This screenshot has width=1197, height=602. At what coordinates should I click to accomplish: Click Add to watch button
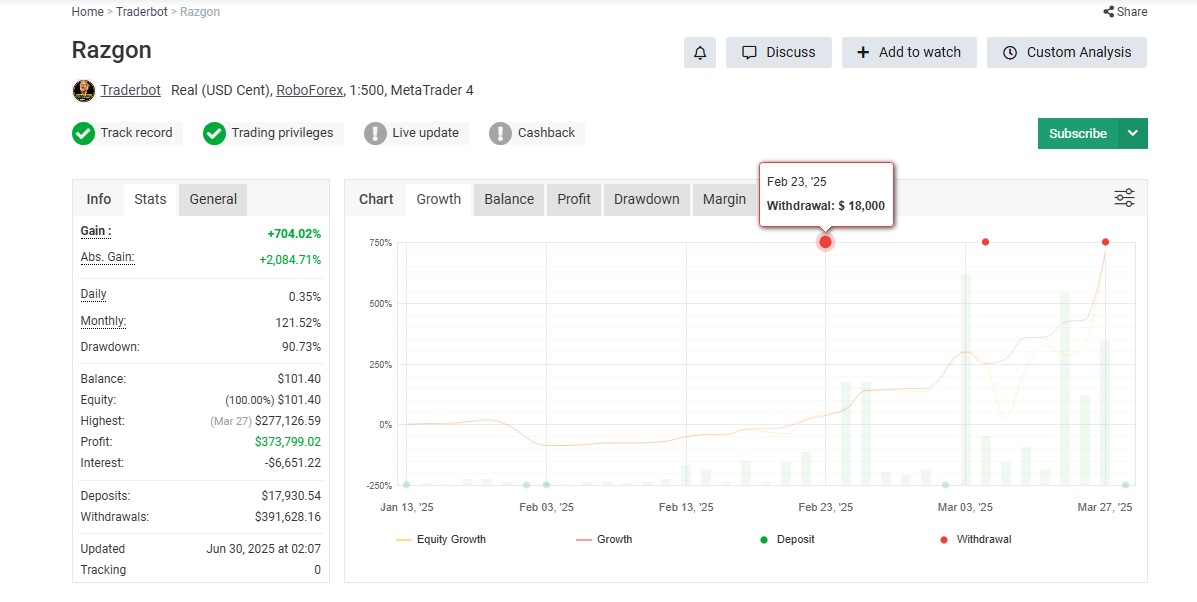(909, 53)
